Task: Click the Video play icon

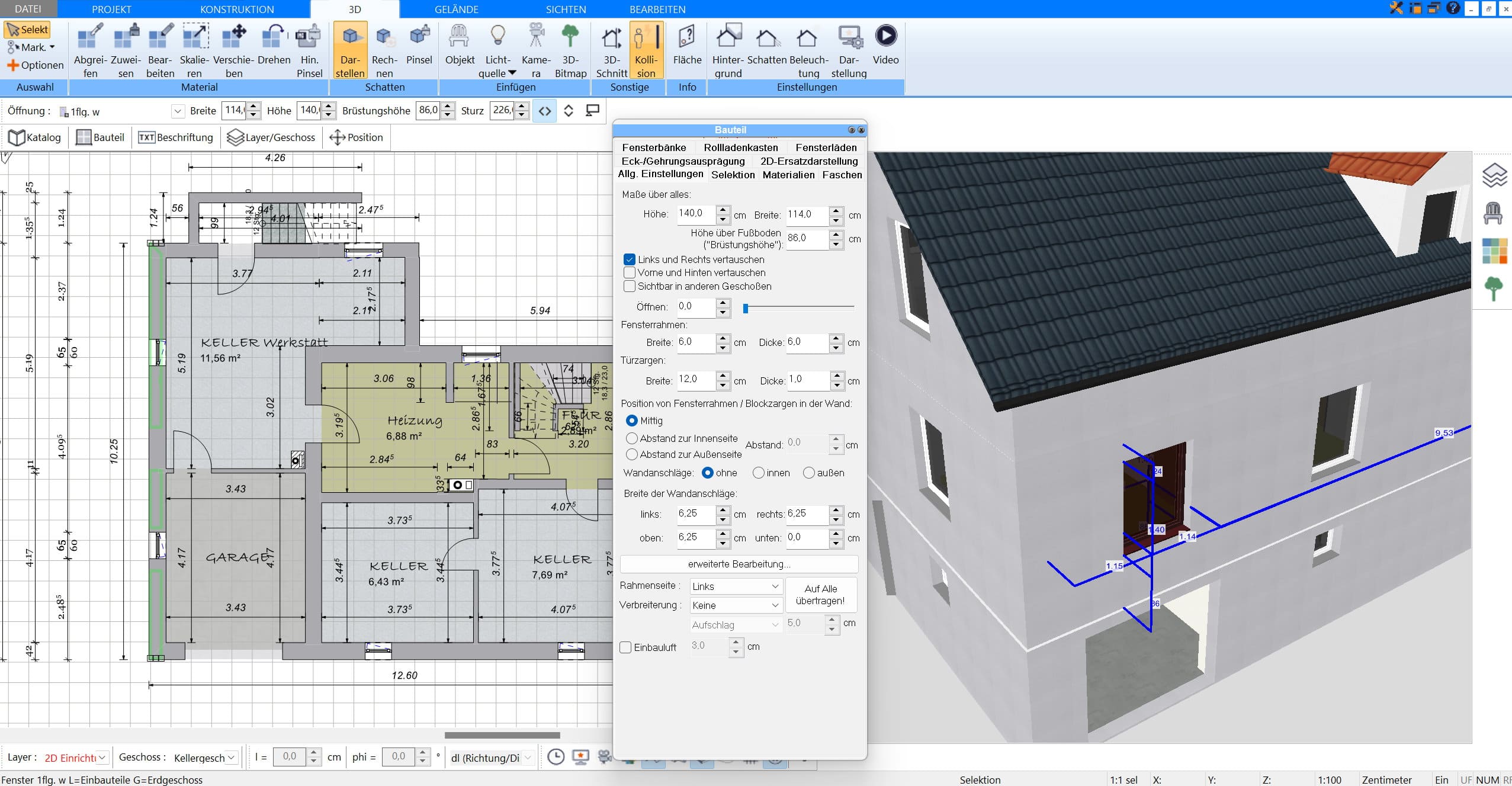Action: click(x=886, y=36)
